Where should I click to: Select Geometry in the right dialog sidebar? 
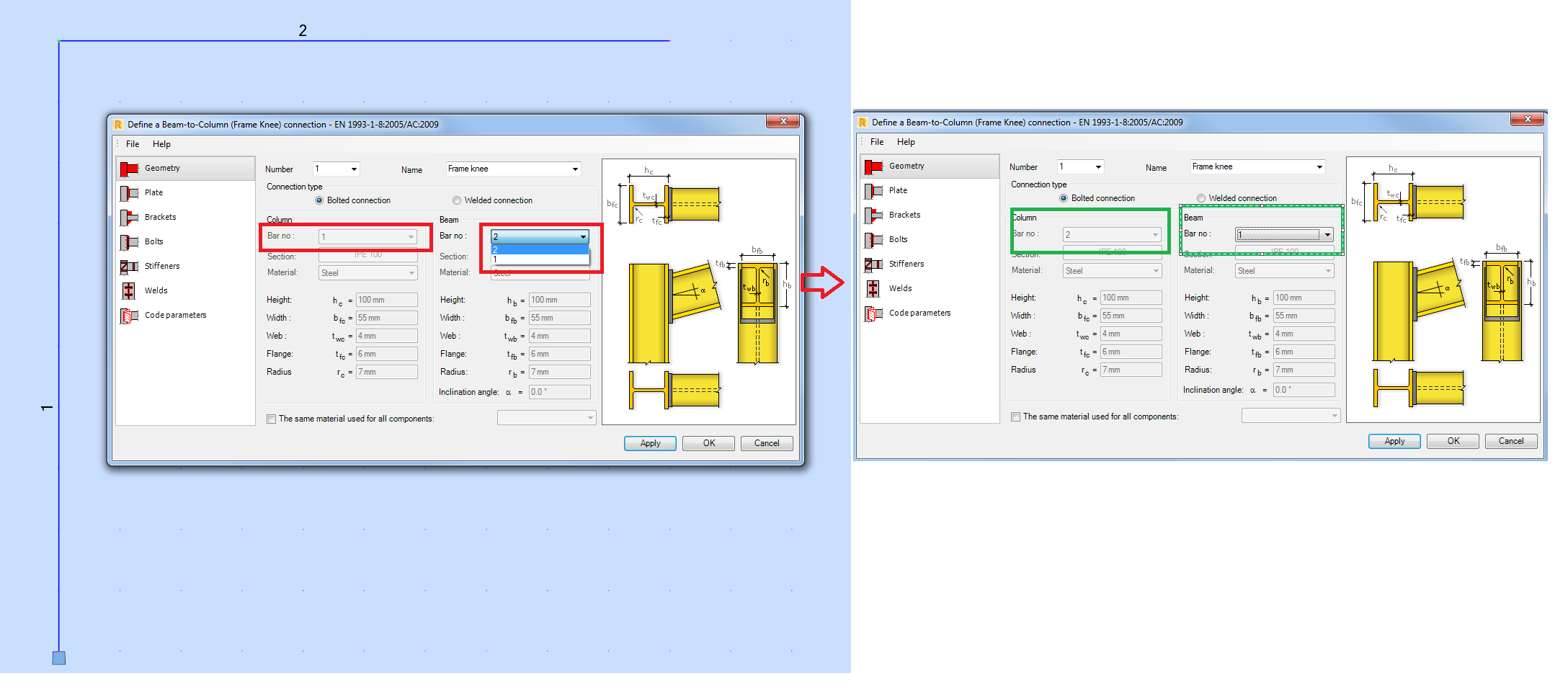(906, 166)
